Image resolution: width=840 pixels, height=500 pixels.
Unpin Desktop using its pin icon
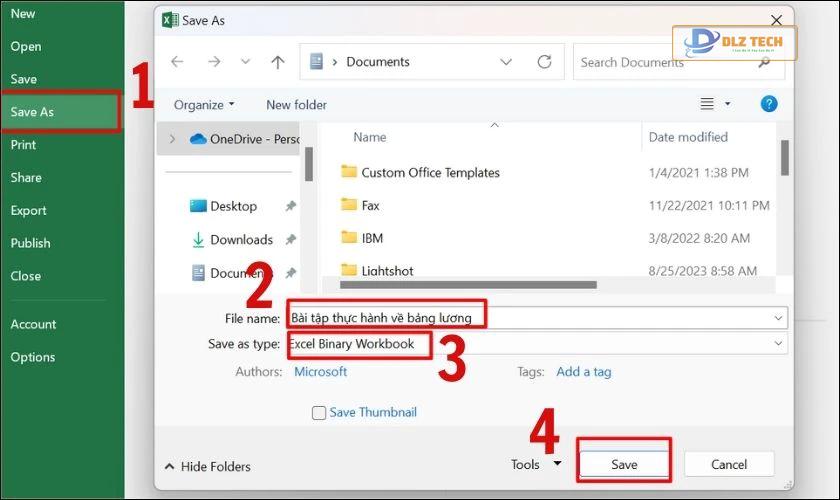(x=290, y=206)
